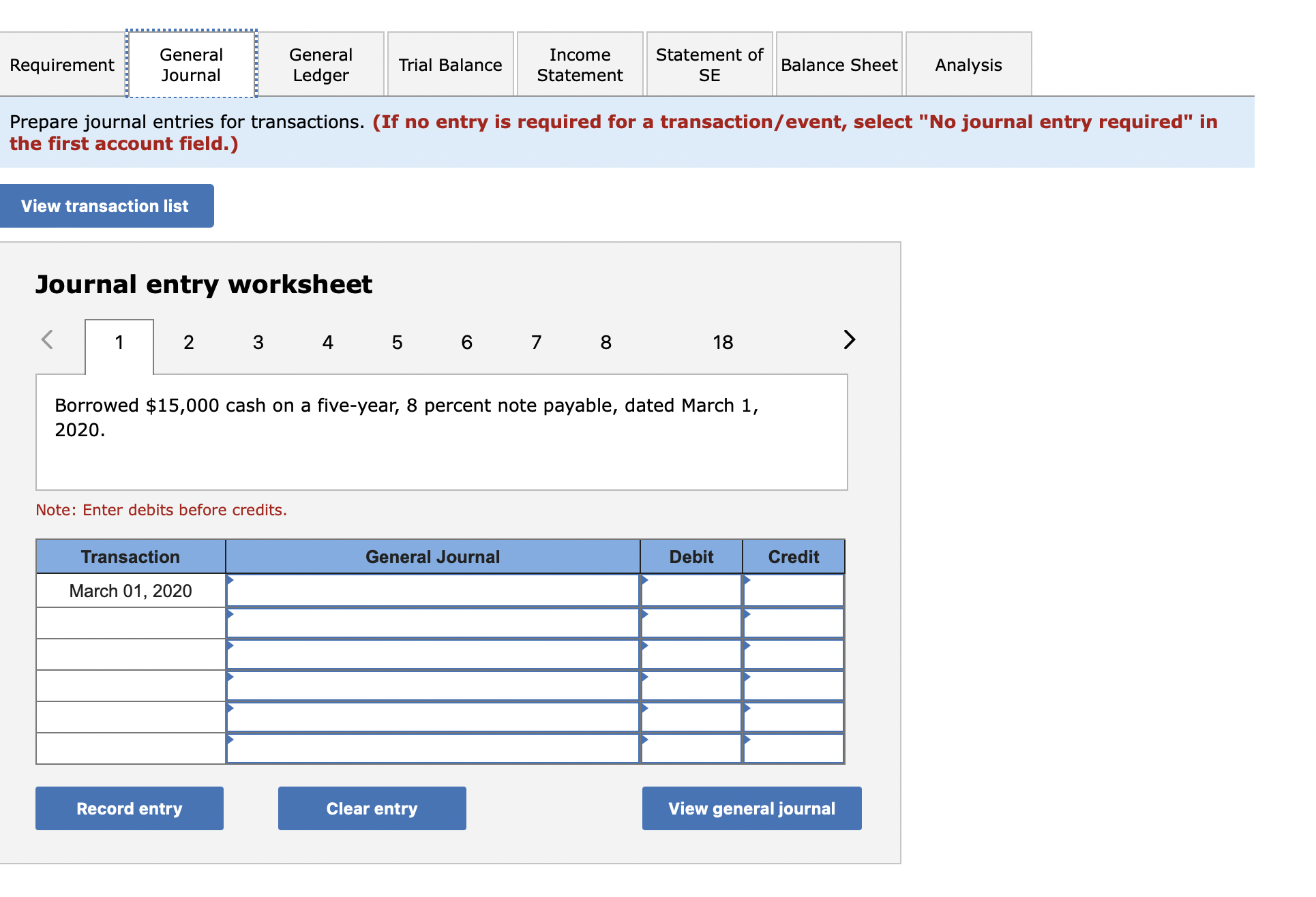Screen dimensions: 1316x897
Task: Select transaction number 2 tab
Action: click(189, 342)
